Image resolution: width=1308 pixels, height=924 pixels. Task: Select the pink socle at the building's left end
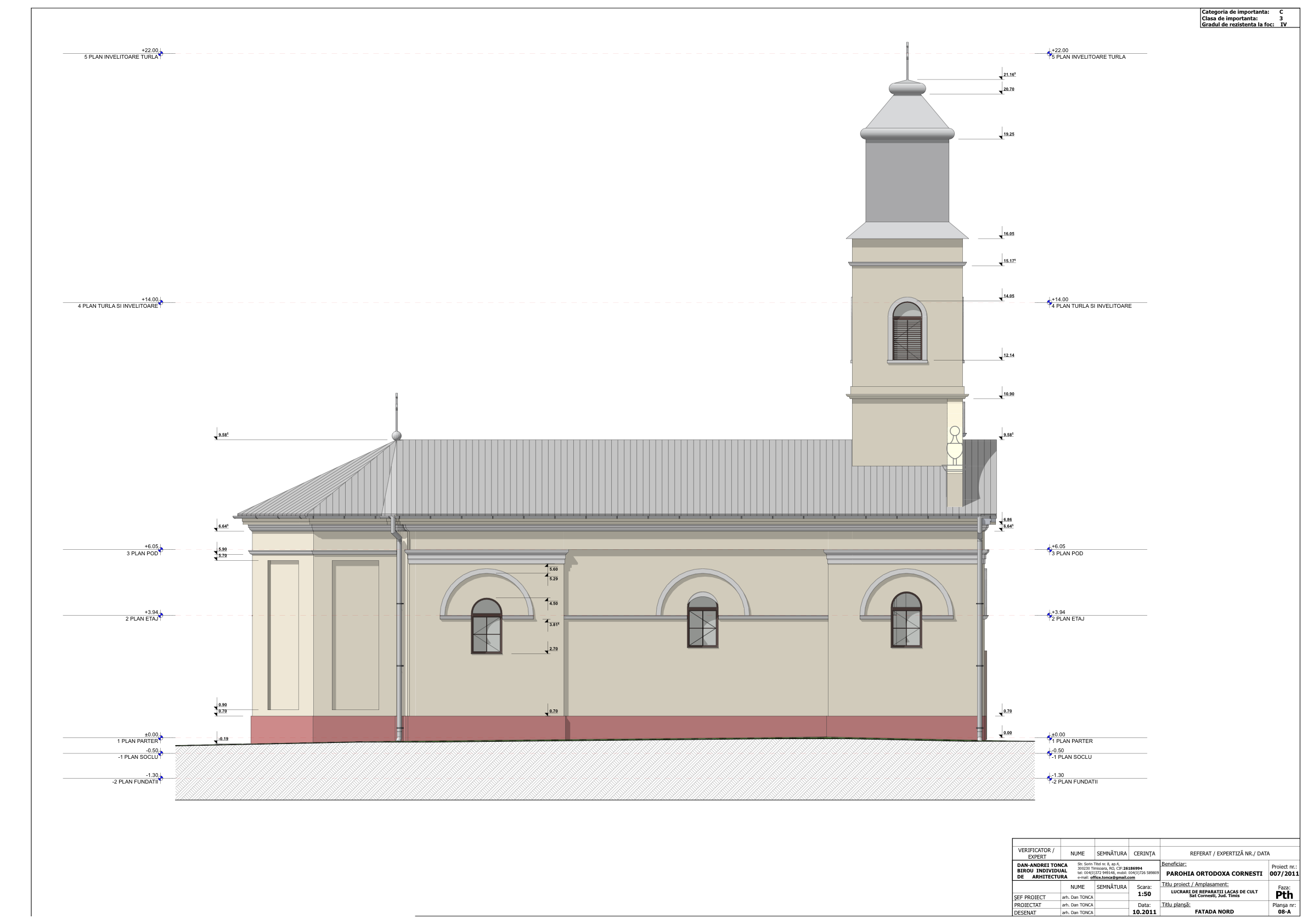point(282,730)
